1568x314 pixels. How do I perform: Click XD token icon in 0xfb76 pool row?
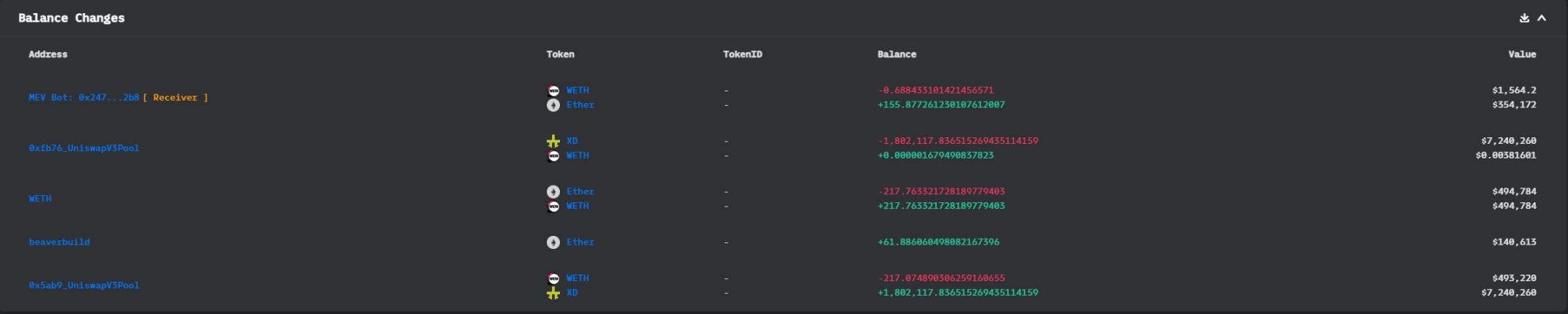tap(553, 141)
